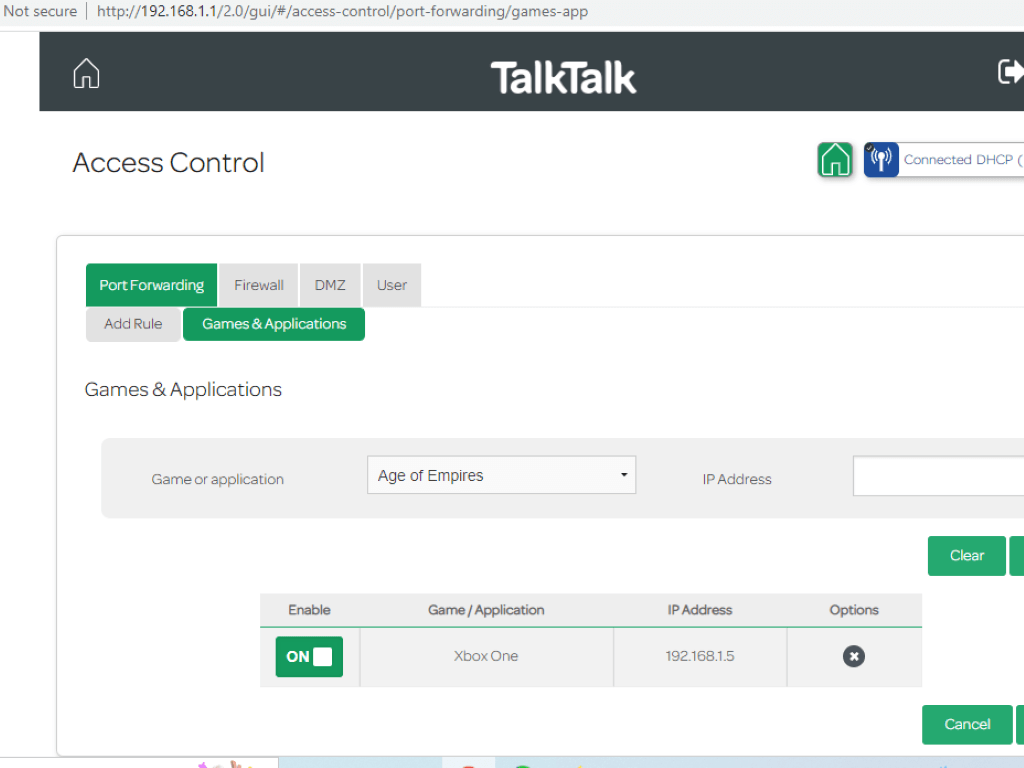Click the Clear button
Image resolution: width=1024 pixels, height=768 pixels.
(x=967, y=556)
